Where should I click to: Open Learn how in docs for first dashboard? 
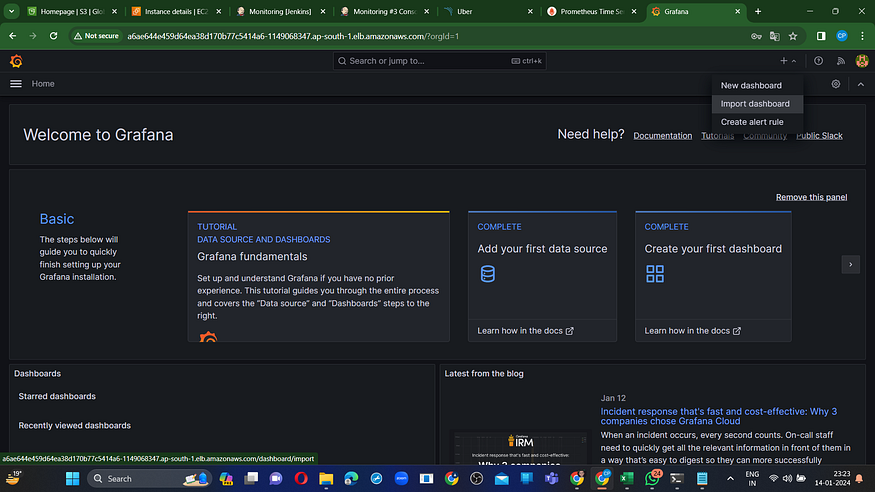click(693, 331)
